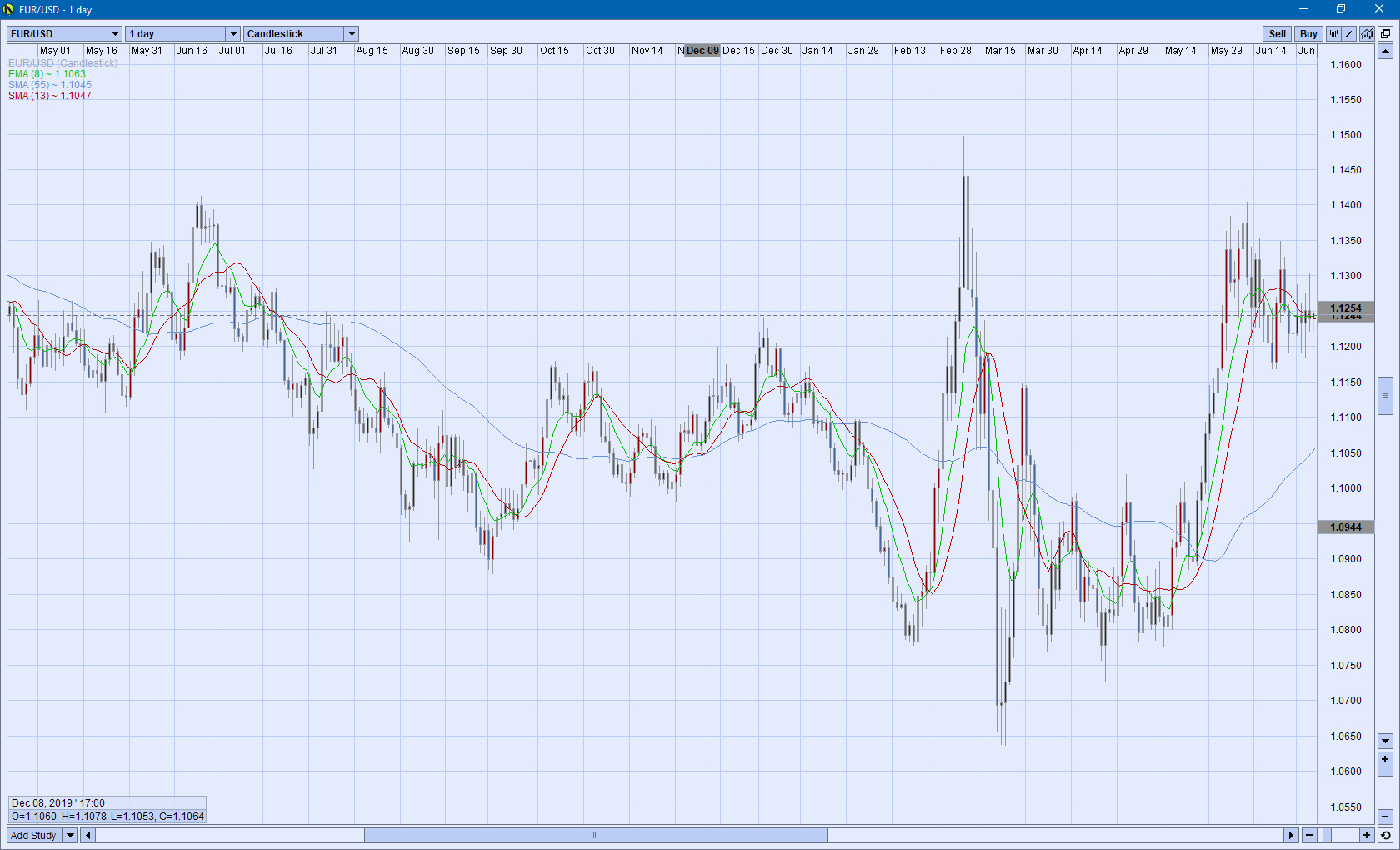Reset the chart zoom with the refresh icon
Image resolution: width=1400 pixels, height=850 pixels.
click(x=1385, y=835)
